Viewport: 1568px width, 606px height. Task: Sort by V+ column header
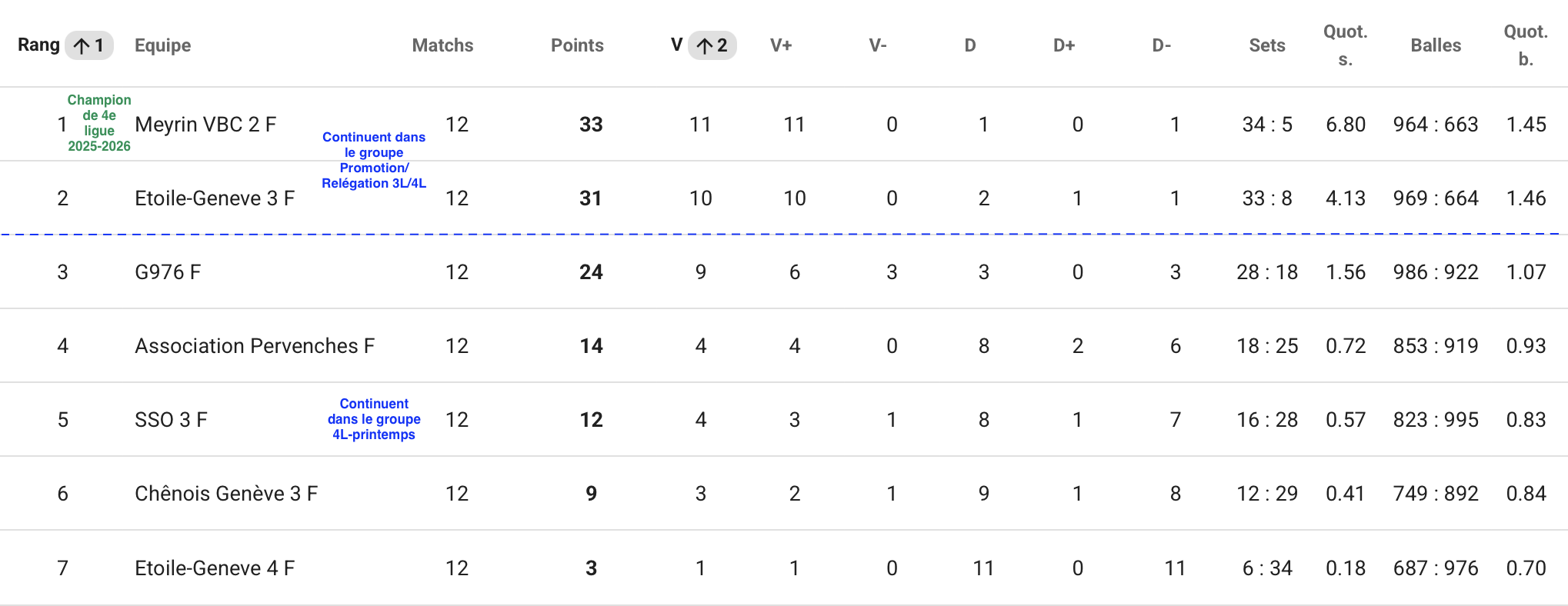coord(781,45)
